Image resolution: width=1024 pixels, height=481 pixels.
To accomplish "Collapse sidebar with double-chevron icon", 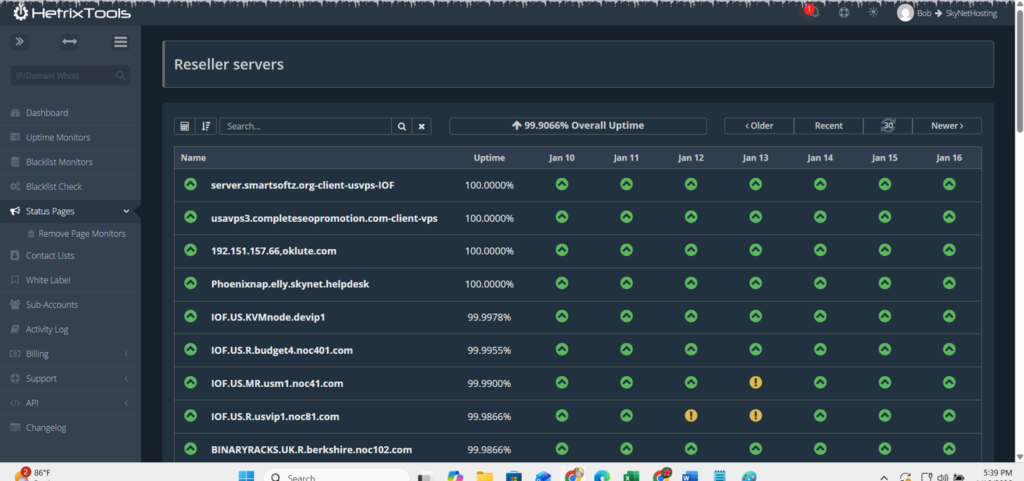I will (20, 42).
